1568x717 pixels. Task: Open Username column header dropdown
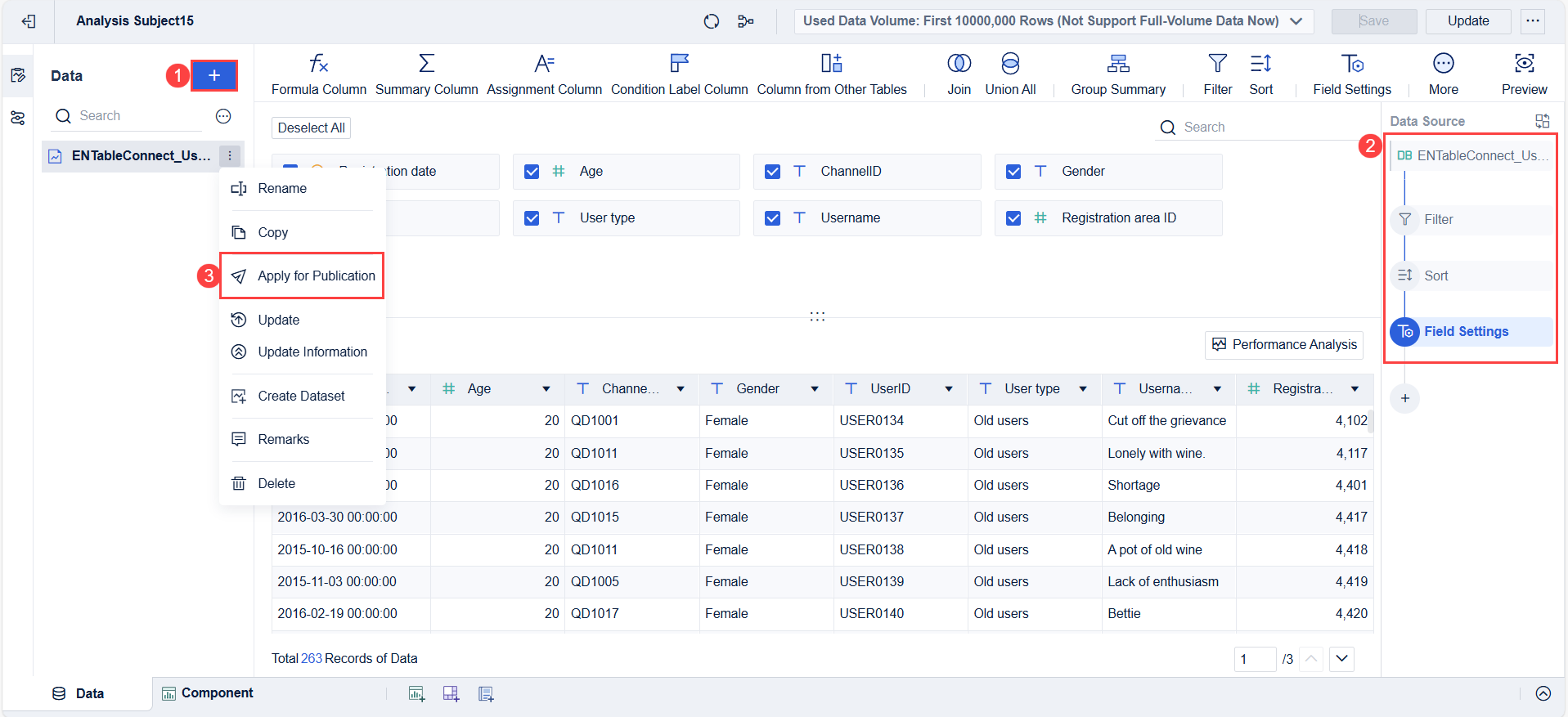point(1217,389)
